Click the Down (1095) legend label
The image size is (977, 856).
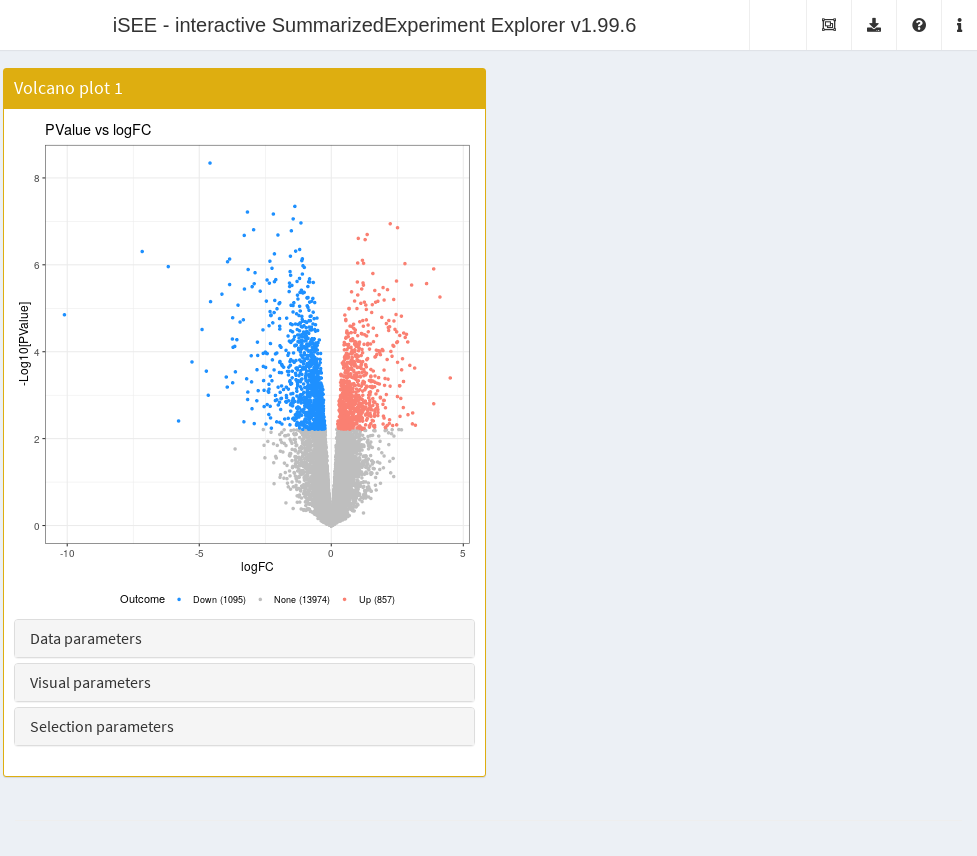click(x=219, y=600)
